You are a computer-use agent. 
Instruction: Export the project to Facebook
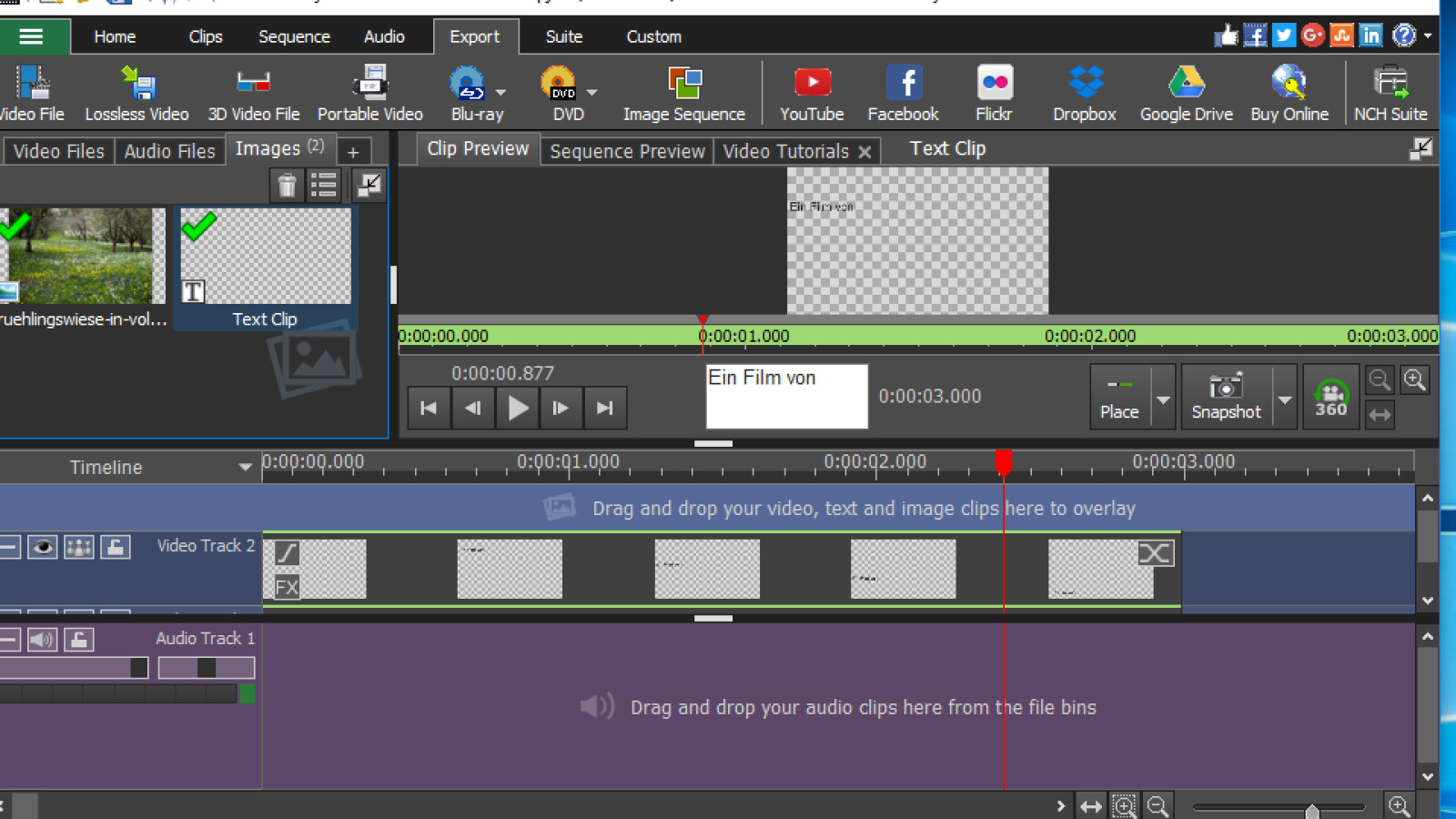(x=903, y=91)
